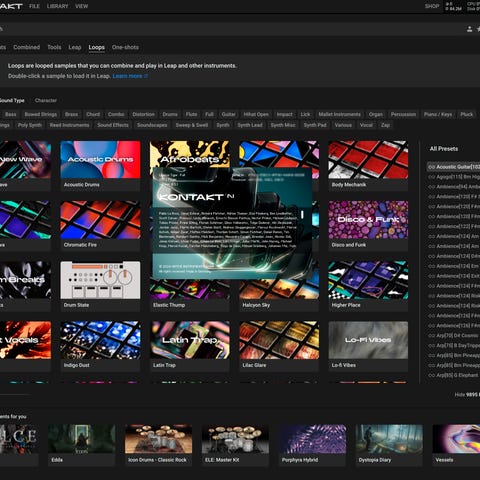This screenshot has height=480, width=480.
Task: Click loop icon beside Acoustic Guitar preset
Action: [432, 167]
